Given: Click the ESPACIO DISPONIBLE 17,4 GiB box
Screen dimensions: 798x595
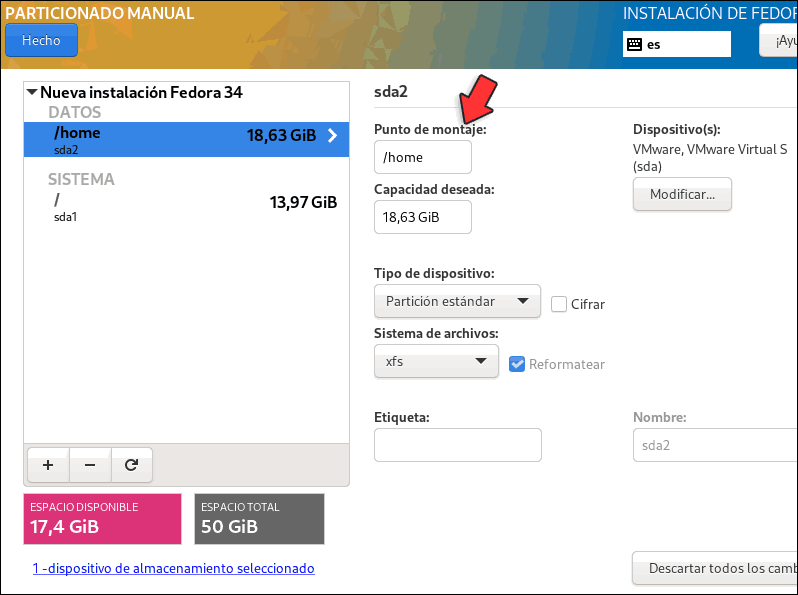Looking at the screenshot, I should point(102,519).
